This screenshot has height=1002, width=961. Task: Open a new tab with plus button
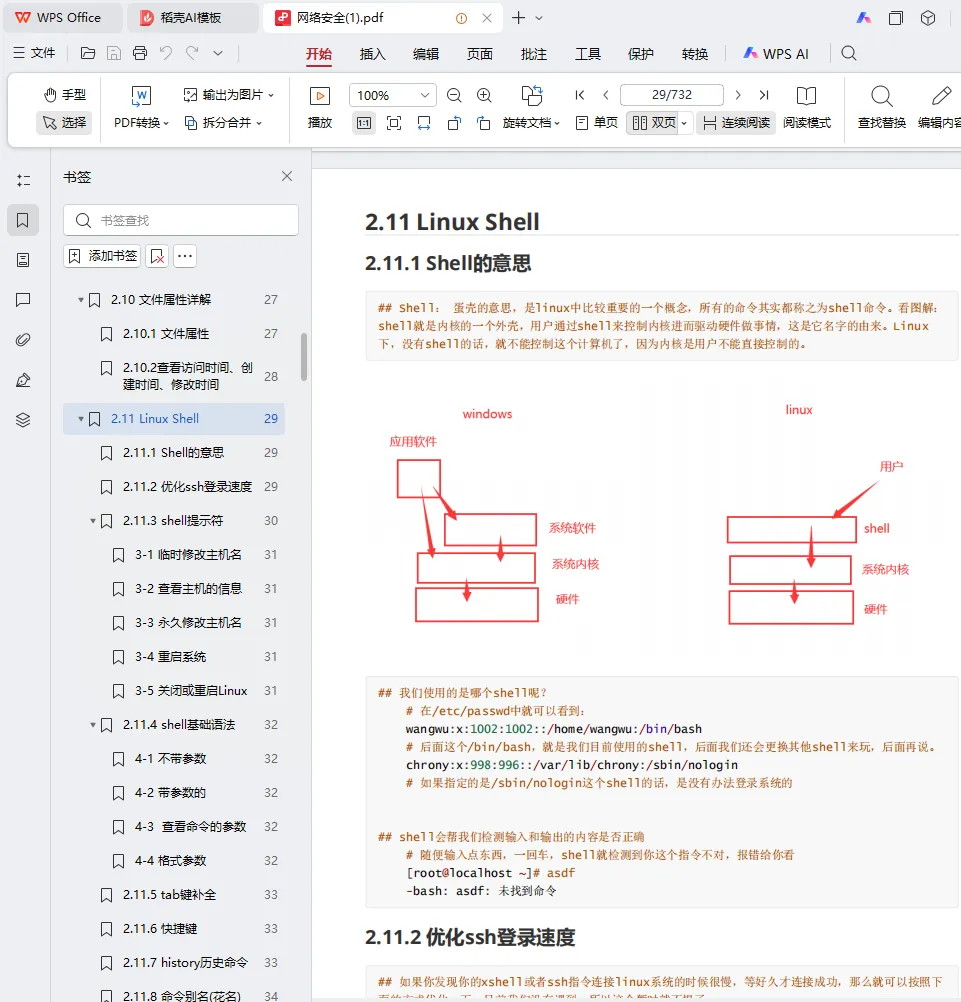tap(519, 18)
